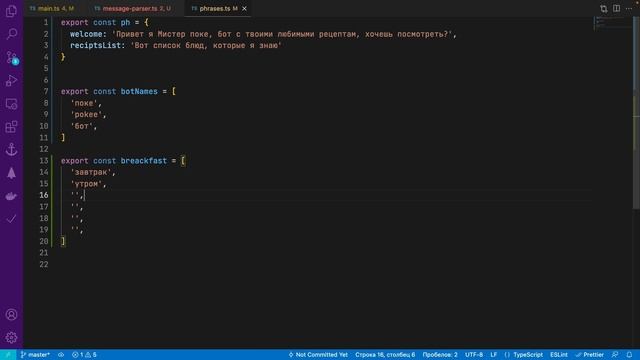
Task: Click the reciptsList key on line 3
Action: coord(96,46)
